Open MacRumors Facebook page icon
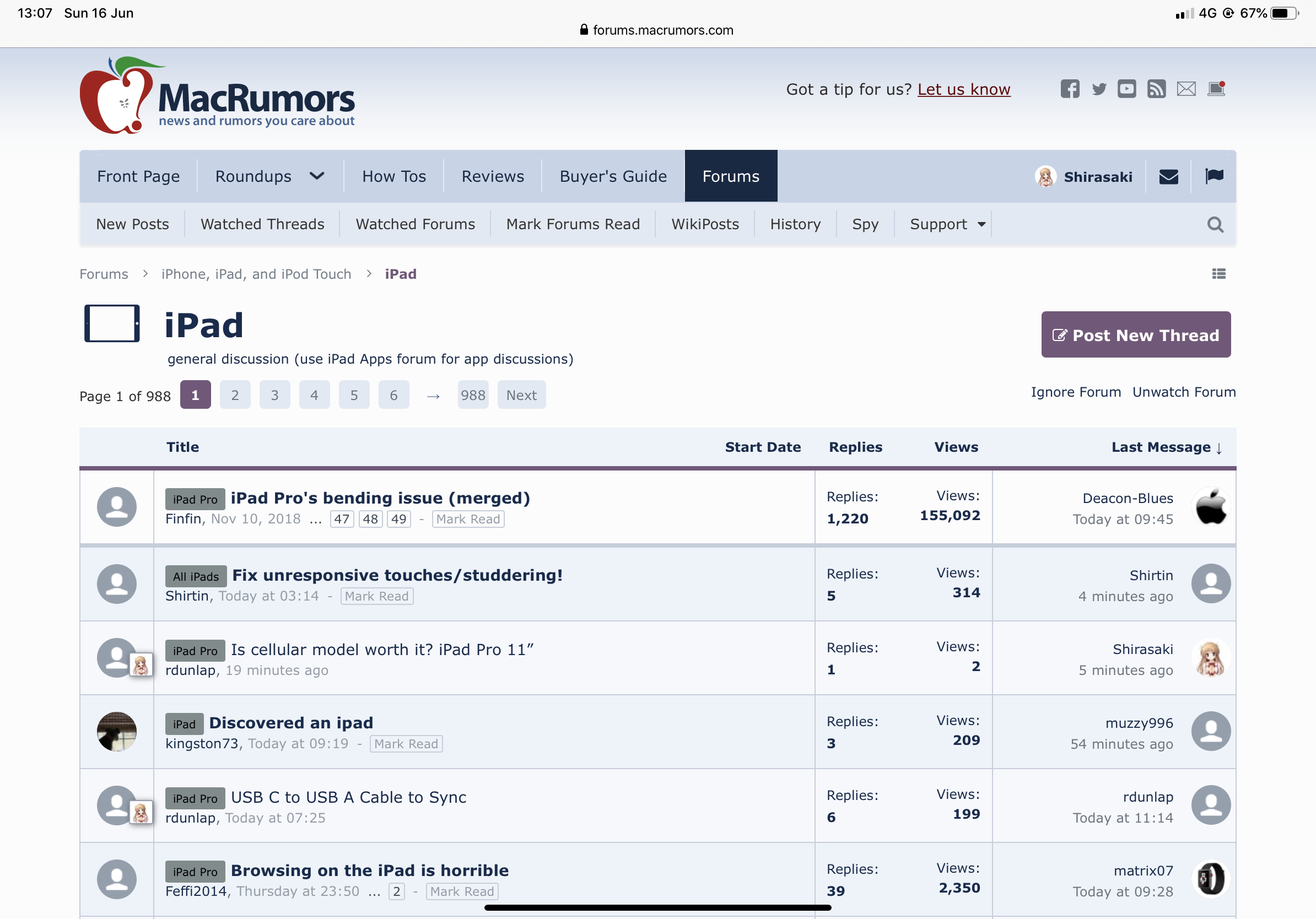Screen dimensions: 1316x919 (1070, 89)
